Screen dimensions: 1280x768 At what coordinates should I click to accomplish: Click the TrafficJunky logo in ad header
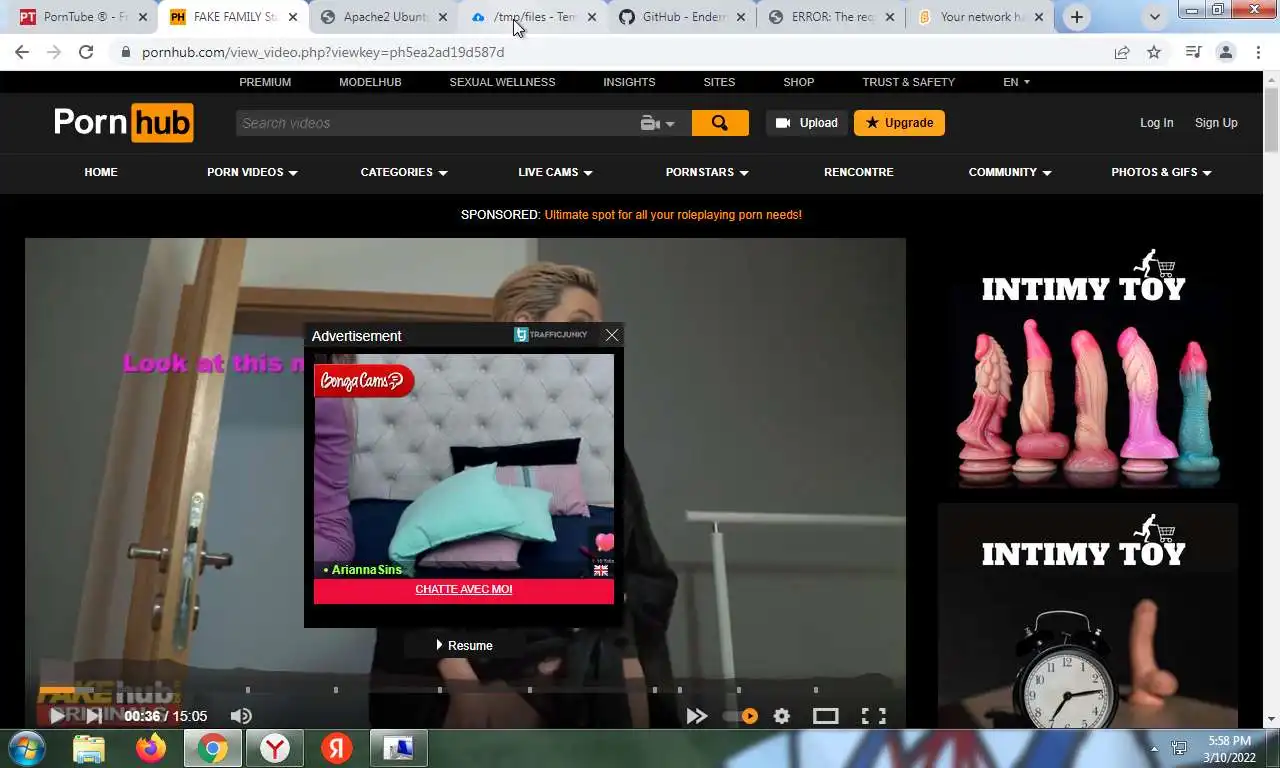coord(551,335)
